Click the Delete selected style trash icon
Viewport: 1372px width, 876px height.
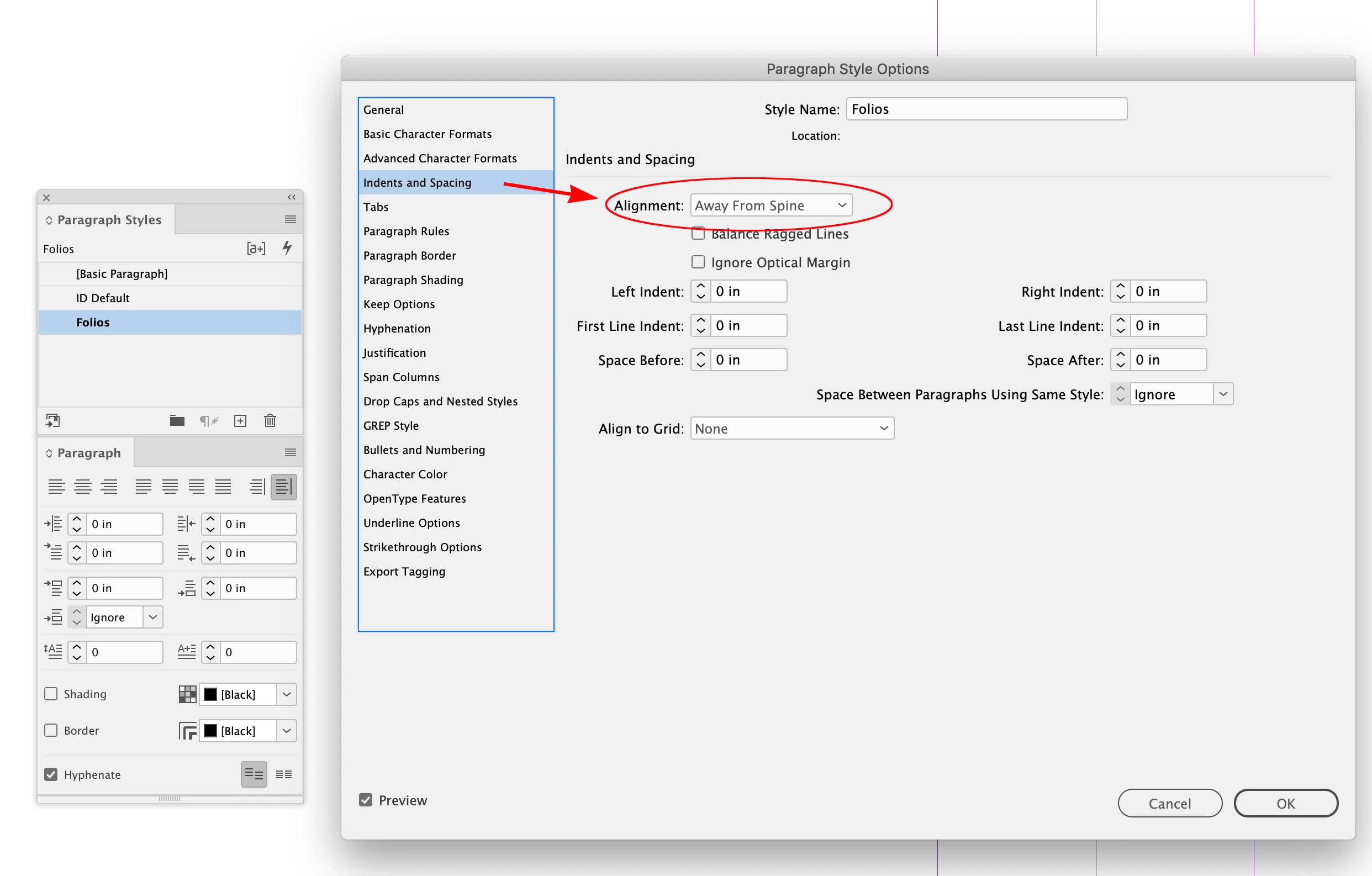[x=270, y=421]
